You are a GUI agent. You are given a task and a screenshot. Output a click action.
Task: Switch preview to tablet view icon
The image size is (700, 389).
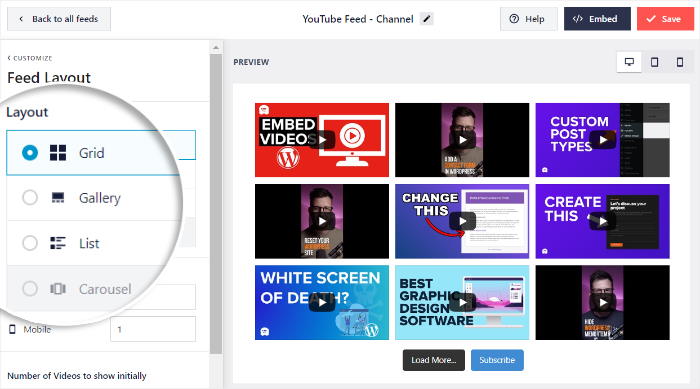coord(654,62)
